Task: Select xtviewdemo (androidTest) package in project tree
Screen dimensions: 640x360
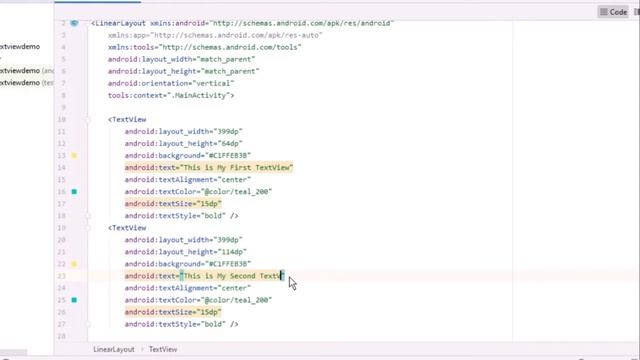Action: (x=27, y=71)
